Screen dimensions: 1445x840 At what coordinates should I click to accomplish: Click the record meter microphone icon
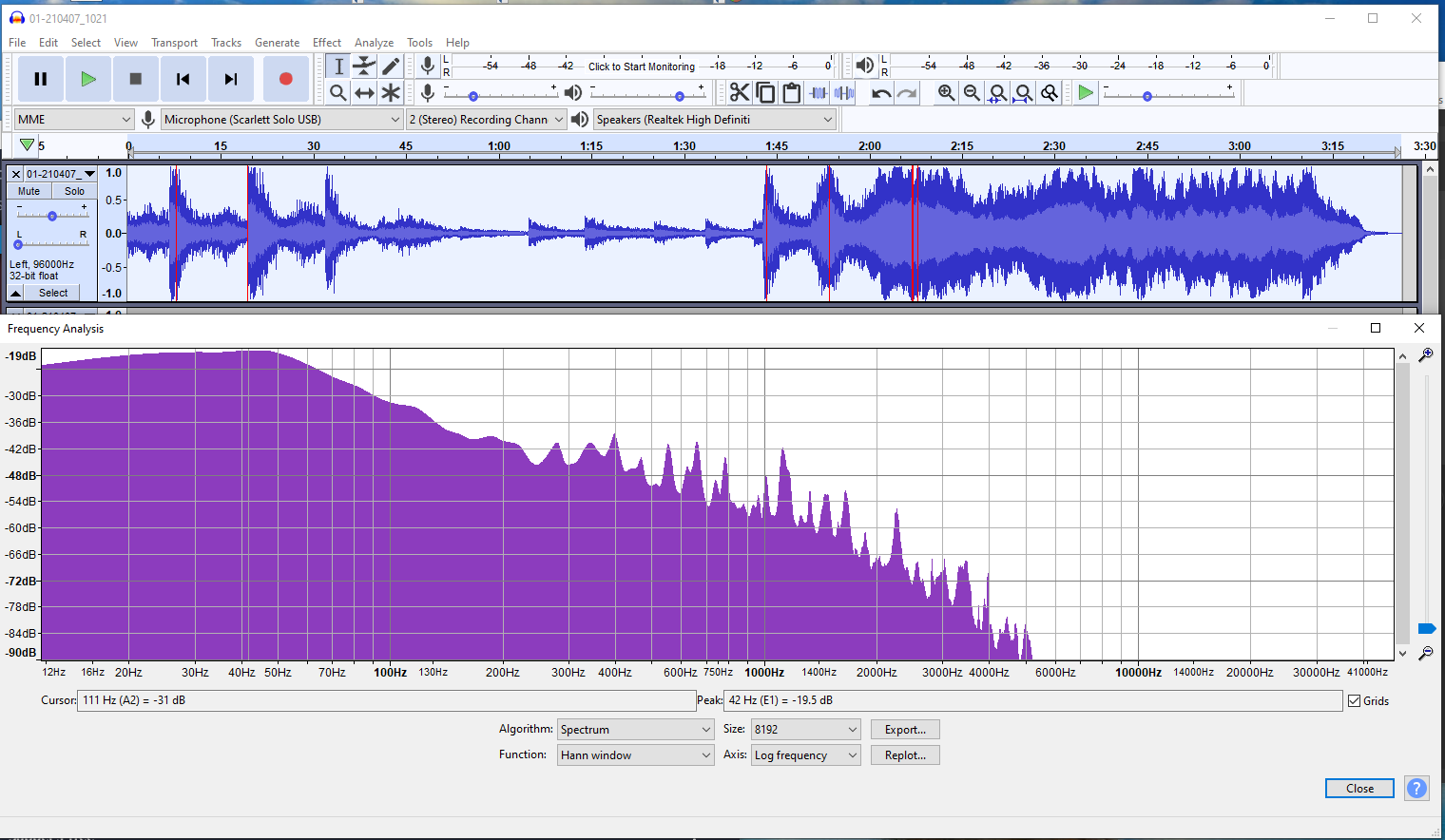428,65
